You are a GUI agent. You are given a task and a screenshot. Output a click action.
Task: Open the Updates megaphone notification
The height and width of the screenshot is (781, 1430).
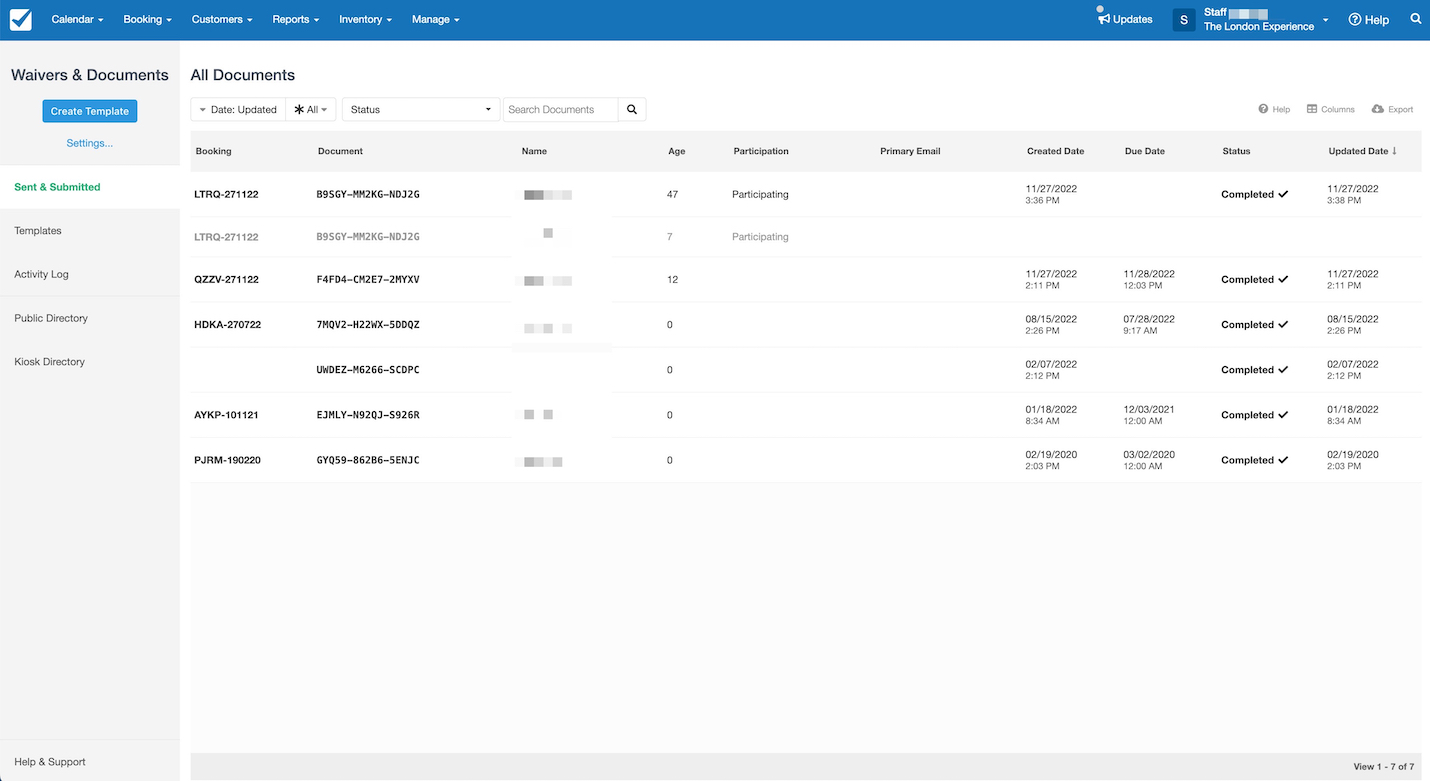(1125, 19)
